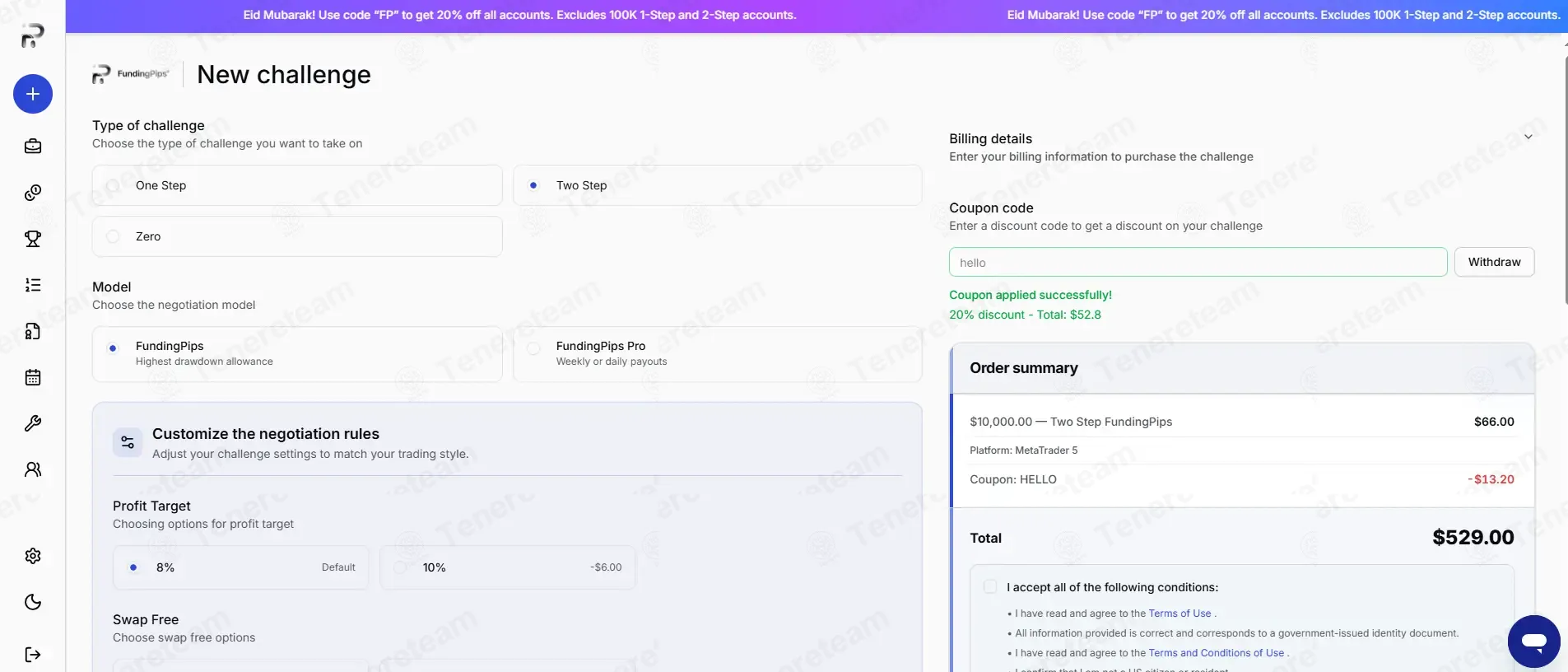Click the '$529.00' total amount
The height and width of the screenshot is (672, 1568).
(1473, 537)
